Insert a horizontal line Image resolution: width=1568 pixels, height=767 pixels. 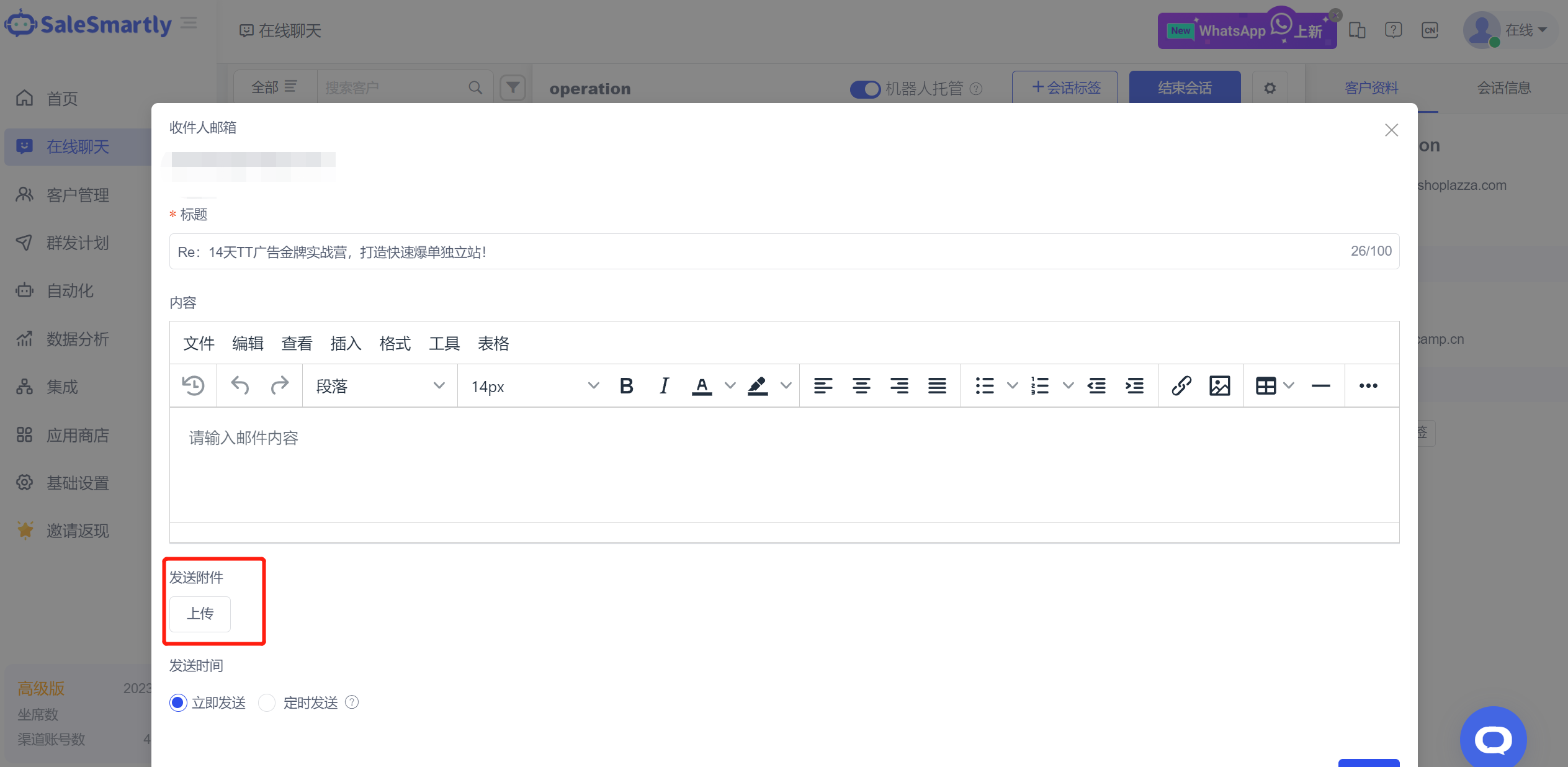1320,386
